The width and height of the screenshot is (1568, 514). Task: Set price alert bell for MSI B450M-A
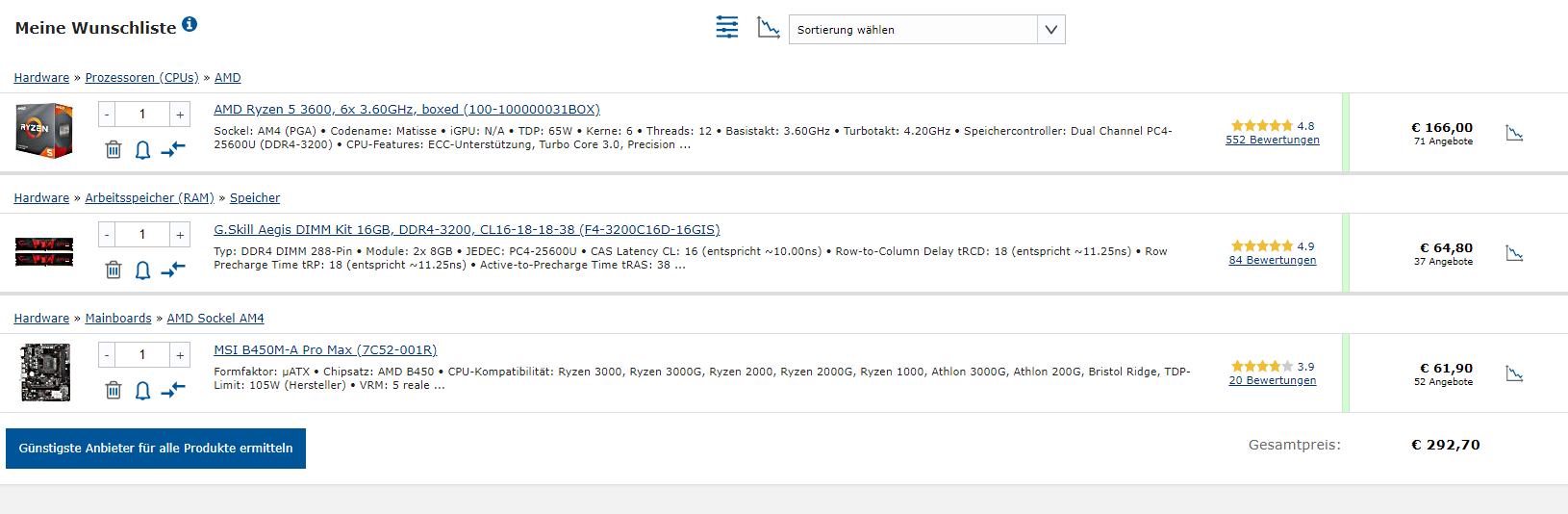(142, 391)
